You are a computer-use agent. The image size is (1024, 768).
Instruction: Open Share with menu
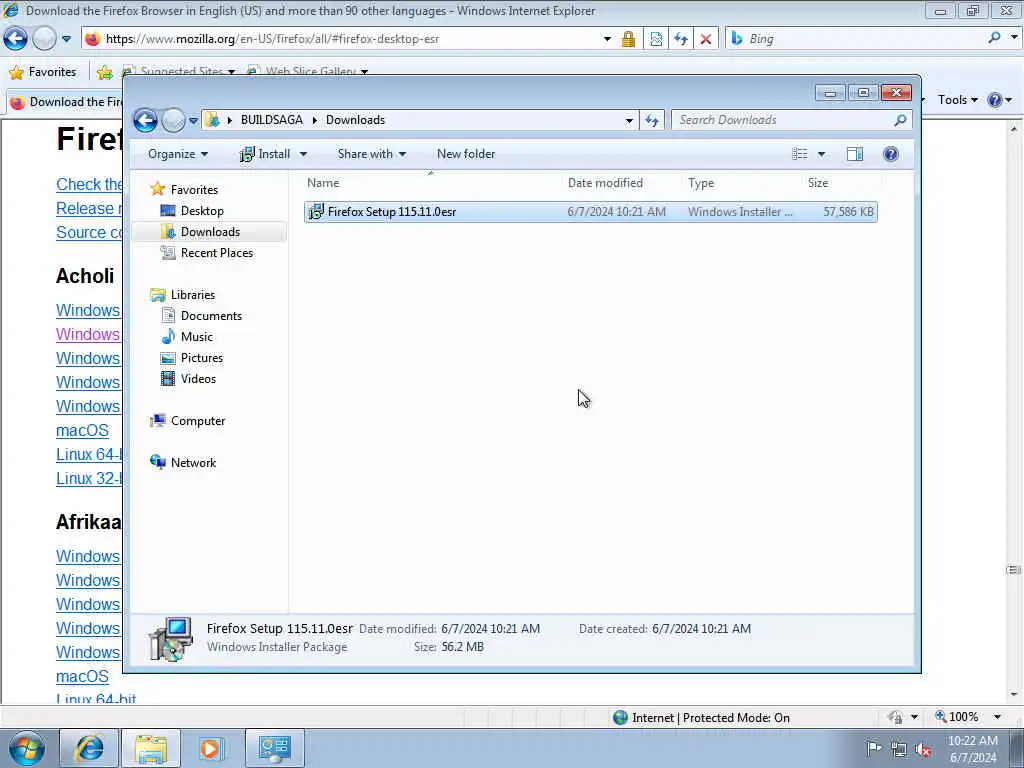point(372,154)
